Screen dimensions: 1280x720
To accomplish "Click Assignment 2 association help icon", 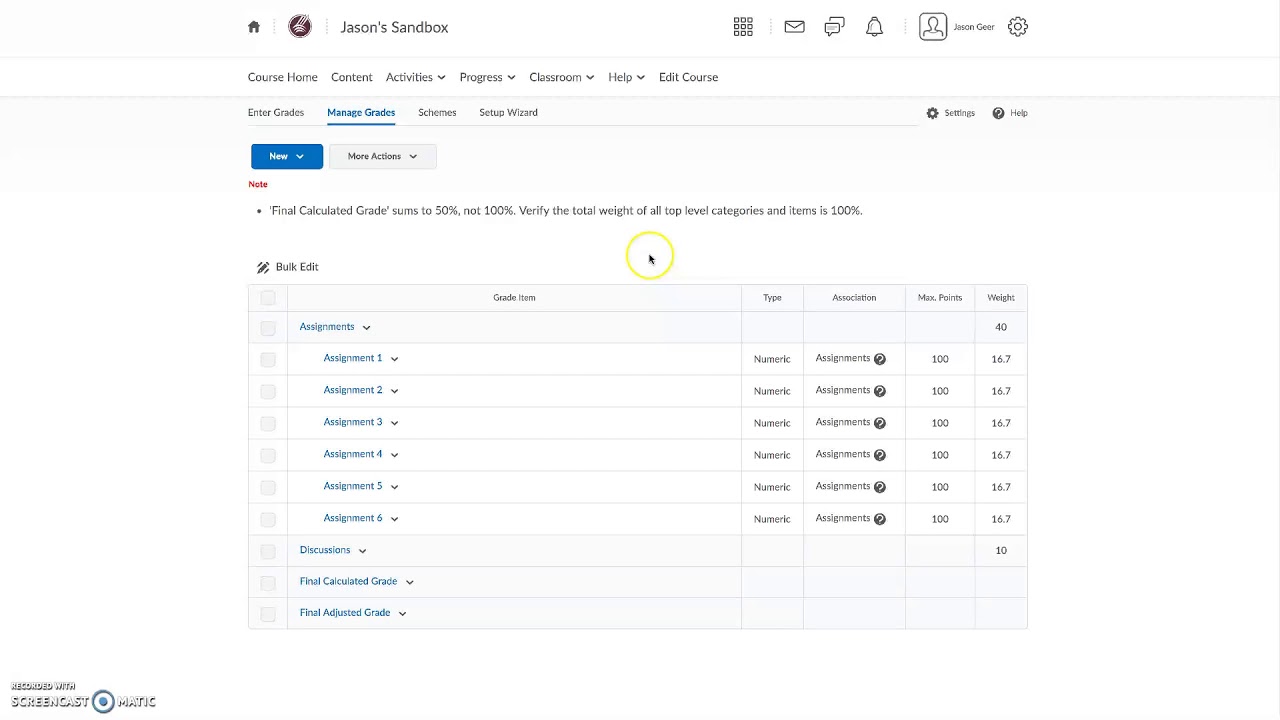I will (880, 390).
